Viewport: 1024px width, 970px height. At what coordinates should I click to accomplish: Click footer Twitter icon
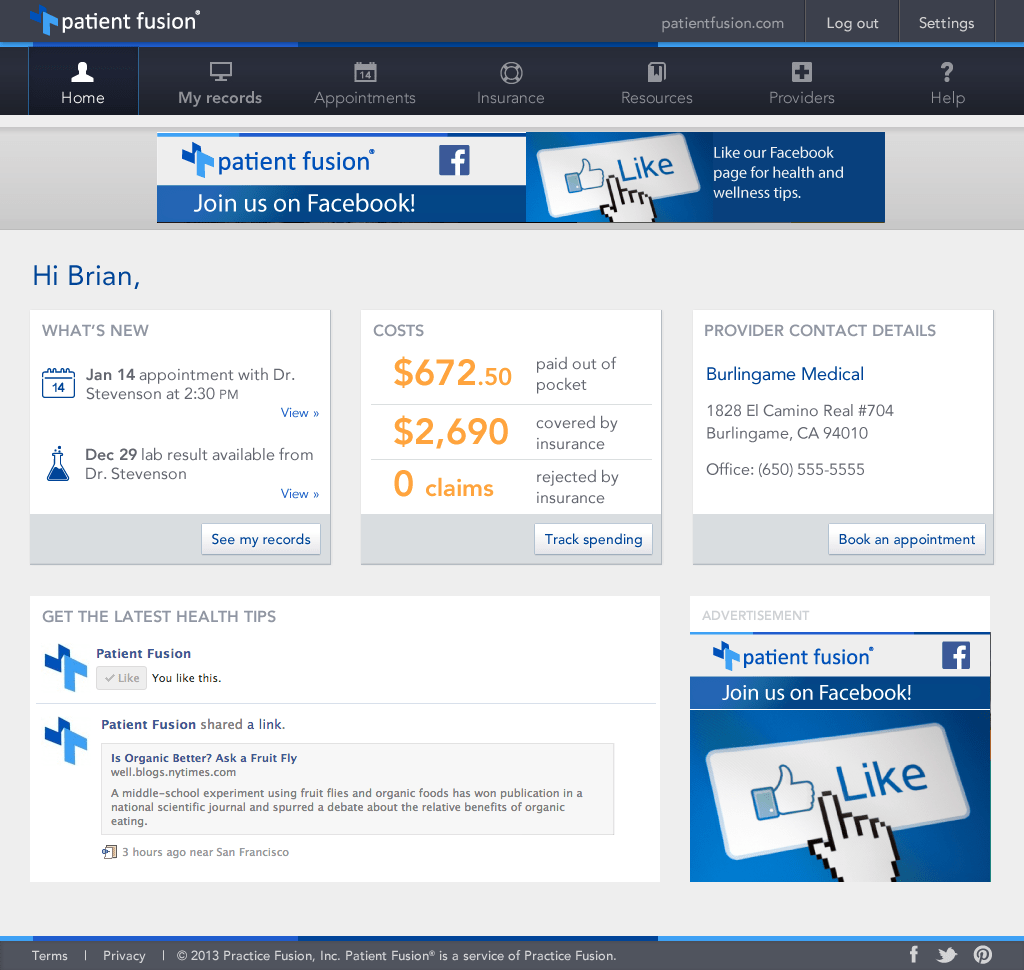click(x=947, y=955)
